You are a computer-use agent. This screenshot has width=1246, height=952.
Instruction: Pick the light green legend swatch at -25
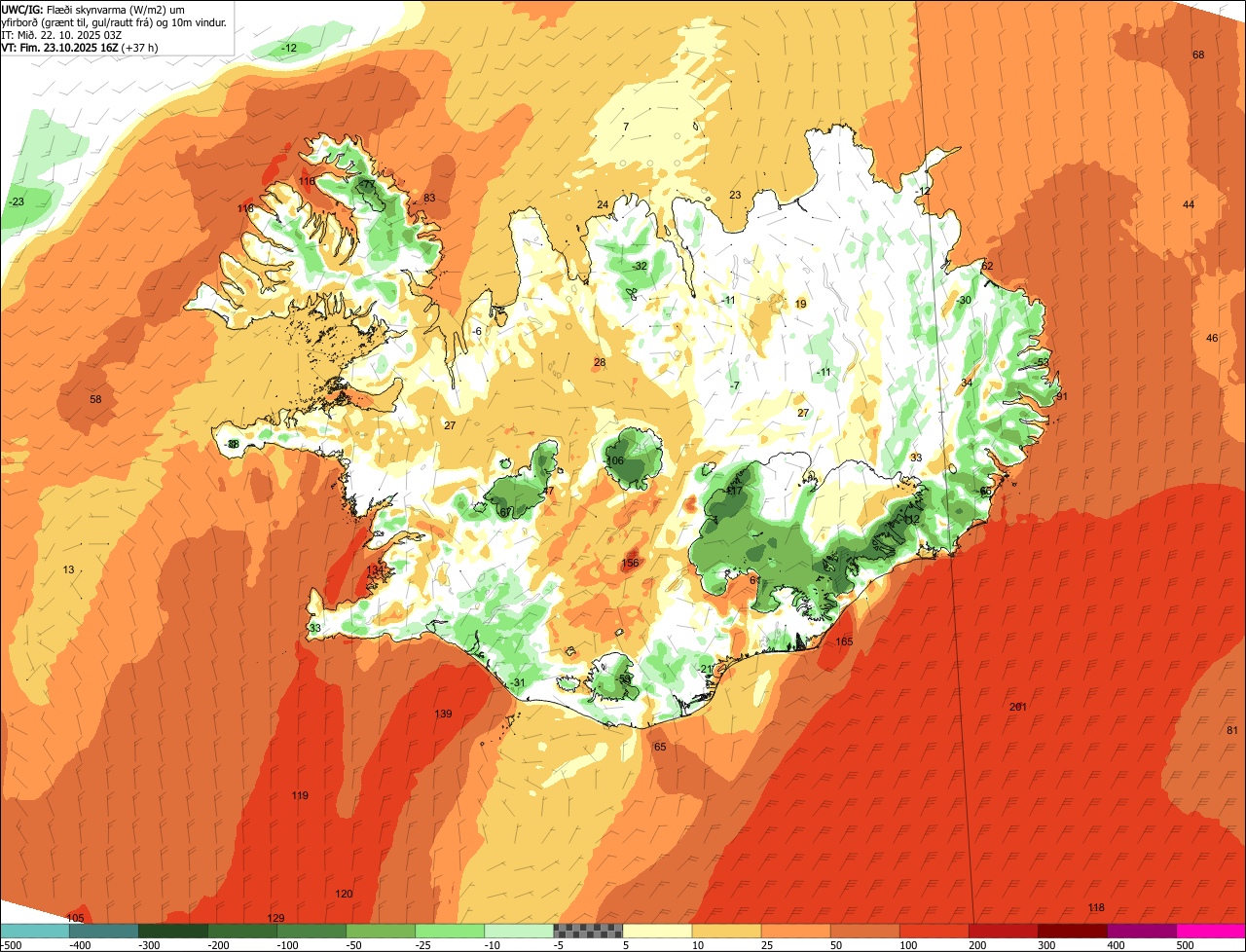click(x=450, y=931)
